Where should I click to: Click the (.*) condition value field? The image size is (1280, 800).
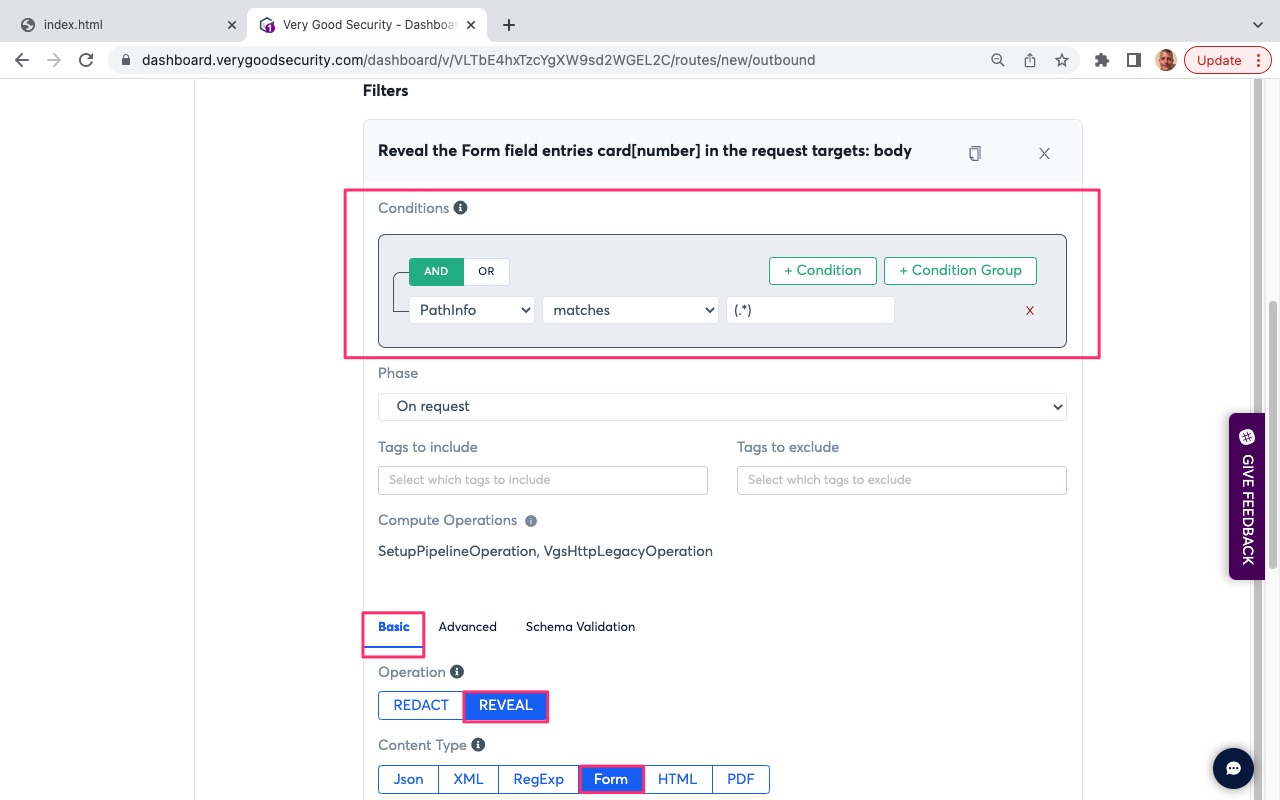point(810,310)
